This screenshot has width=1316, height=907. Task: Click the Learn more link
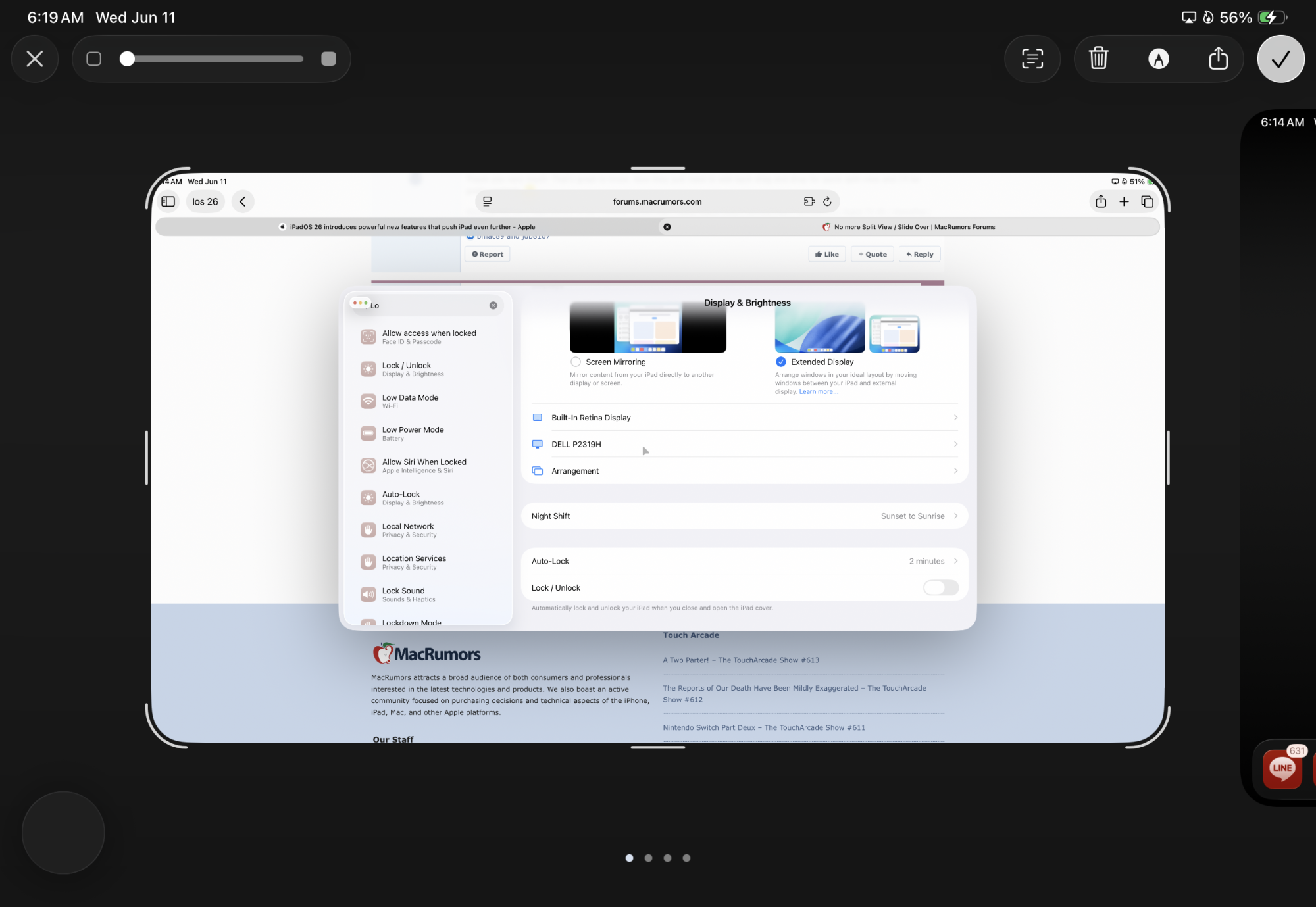click(x=818, y=392)
